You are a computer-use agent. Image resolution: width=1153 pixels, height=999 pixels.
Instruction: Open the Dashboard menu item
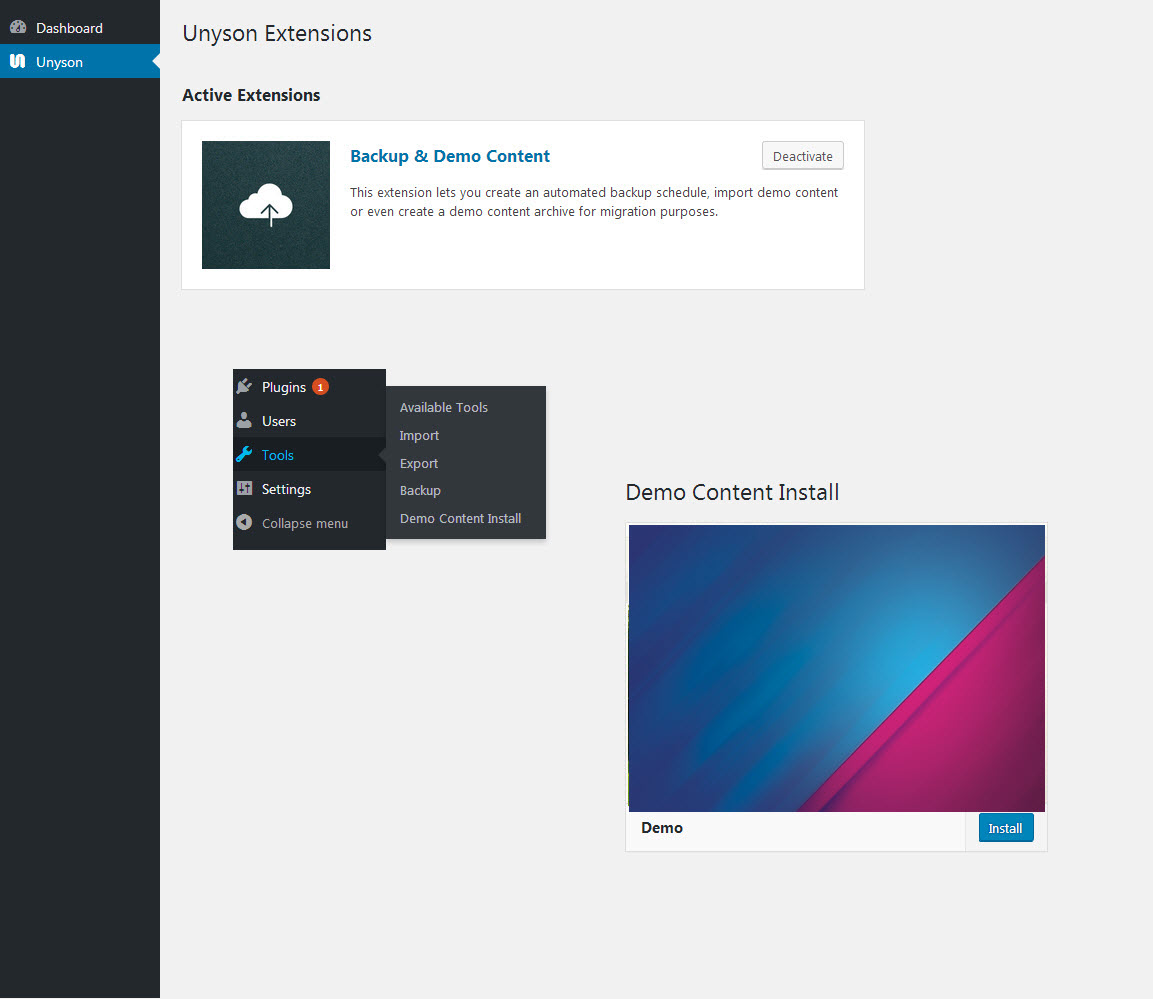pos(69,28)
